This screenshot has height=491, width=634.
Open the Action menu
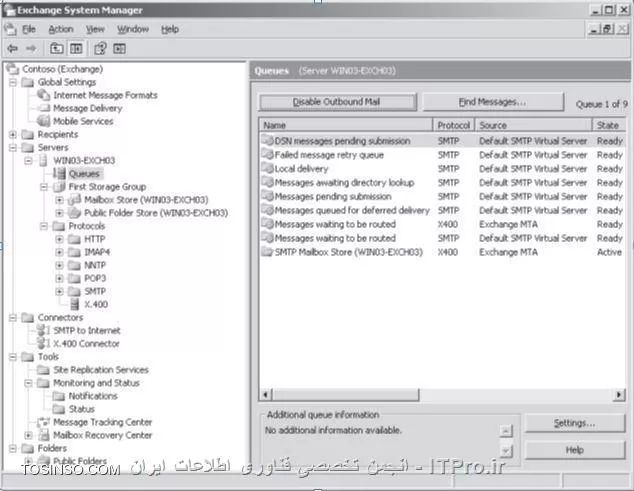pos(61,29)
